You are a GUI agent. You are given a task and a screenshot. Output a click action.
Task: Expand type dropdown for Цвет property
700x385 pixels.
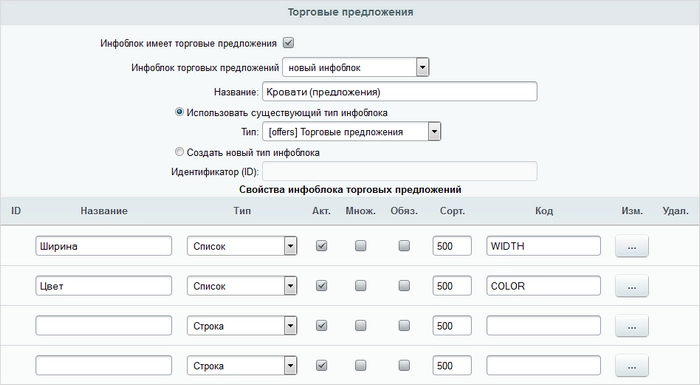click(x=242, y=286)
